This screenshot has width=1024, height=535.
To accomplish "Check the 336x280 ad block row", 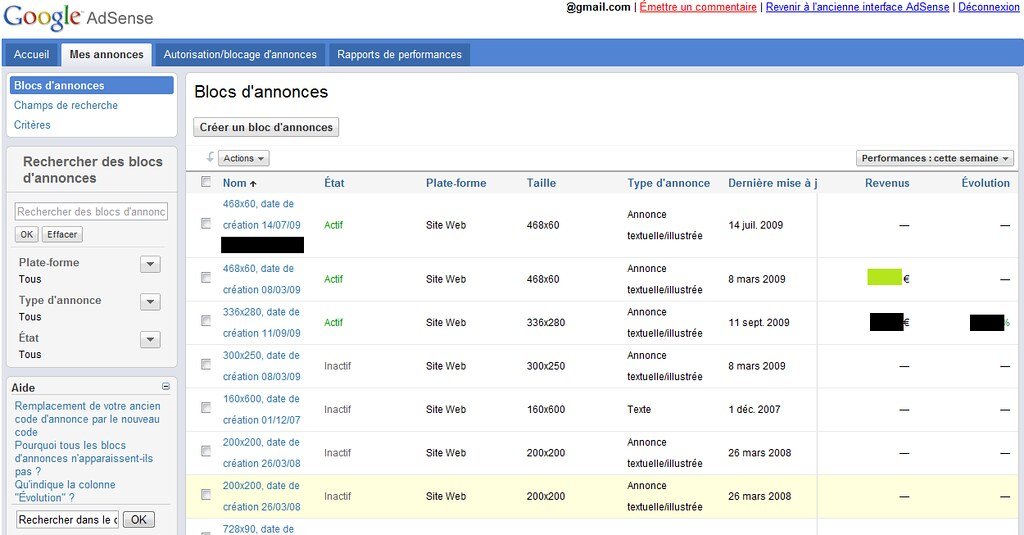I will pyautogui.click(x=206, y=321).
